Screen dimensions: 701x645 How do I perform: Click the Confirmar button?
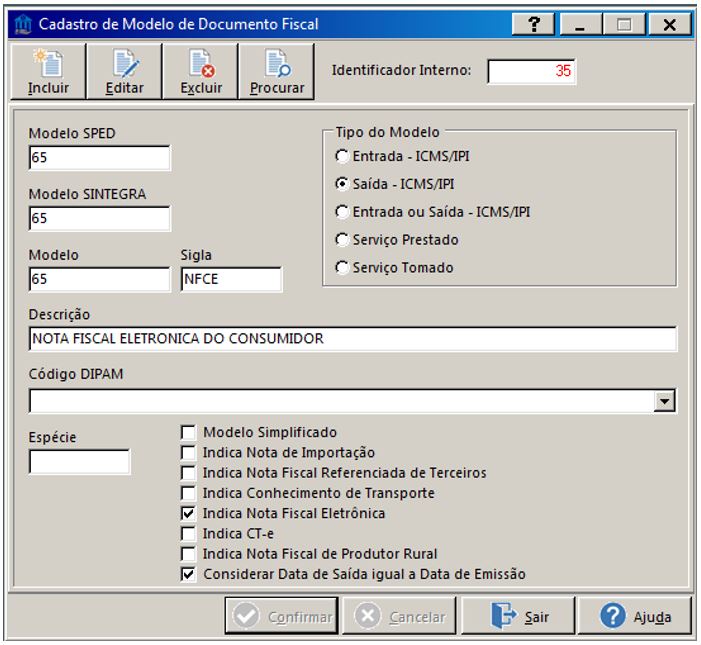click(281, 616)
